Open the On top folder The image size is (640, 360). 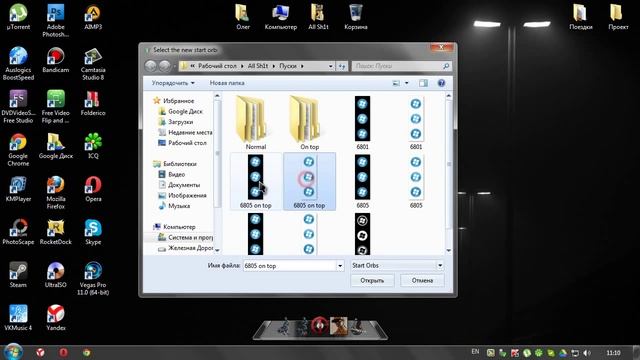click(309, 122)
